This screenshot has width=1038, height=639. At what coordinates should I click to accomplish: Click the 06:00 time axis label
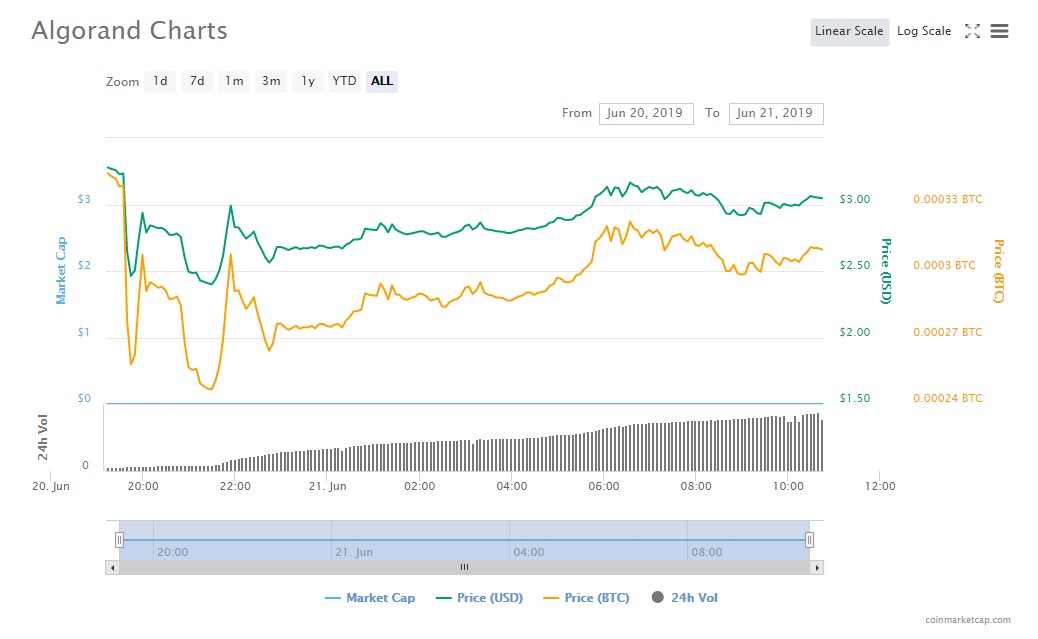[x=604, y=486]
